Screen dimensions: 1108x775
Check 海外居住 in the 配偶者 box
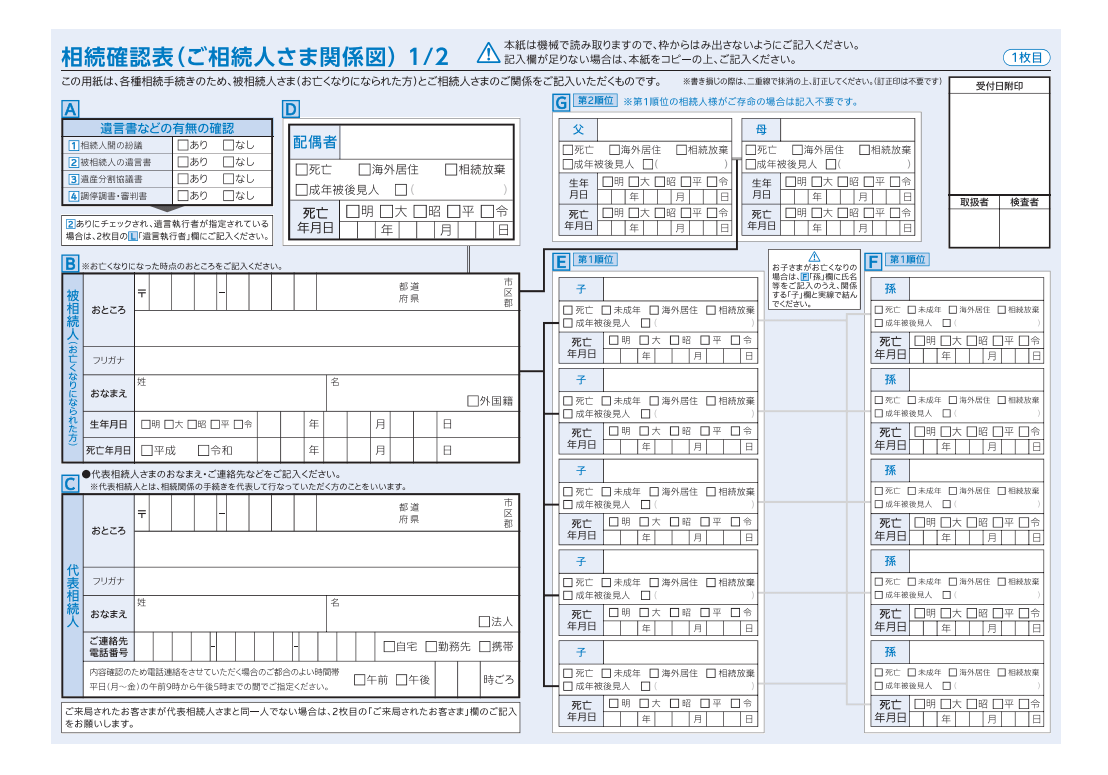pos(364,170)
